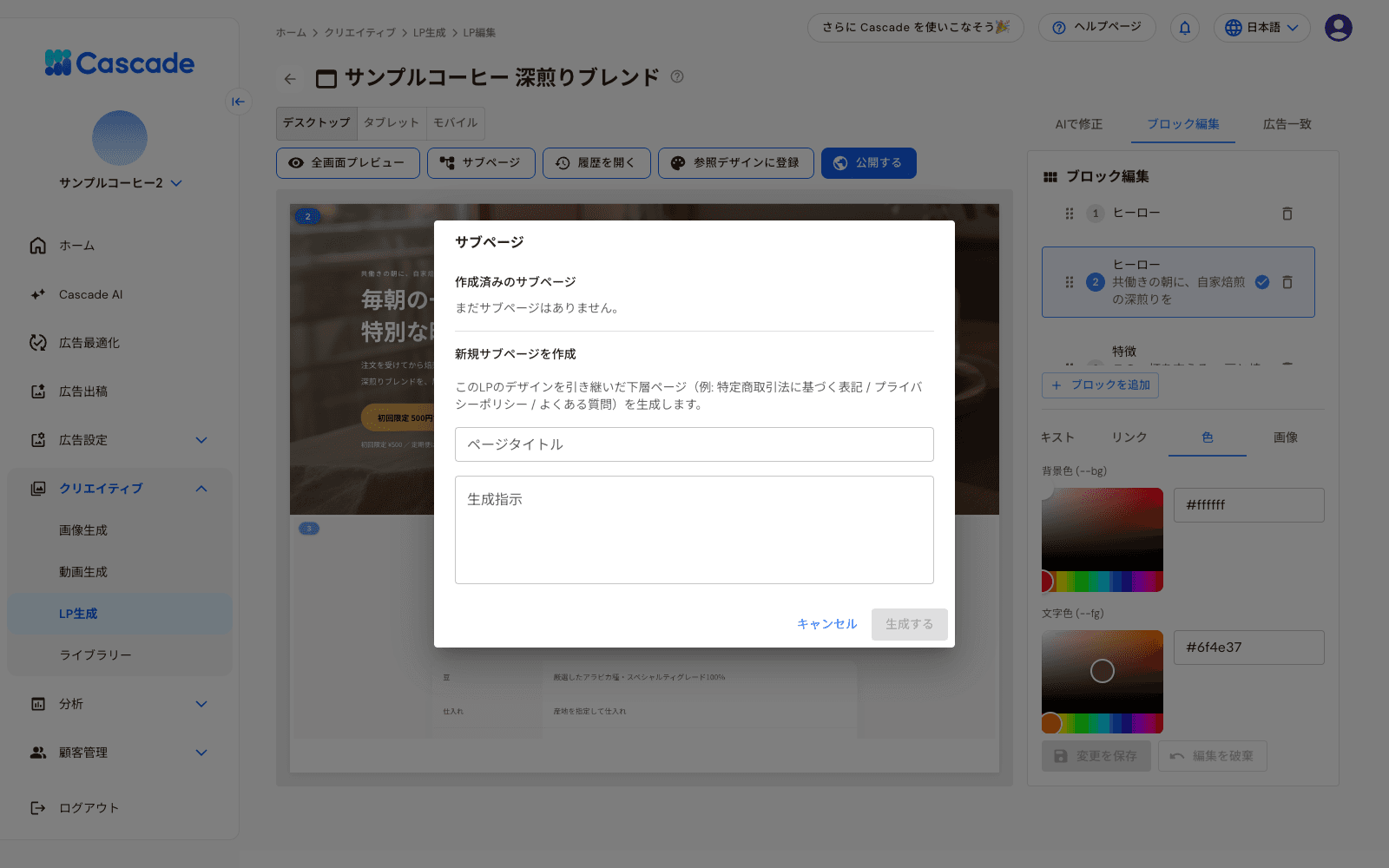The image size is (1389, 868).
Task: Select the 広告一致 tab
Action: coord(1287,124)
